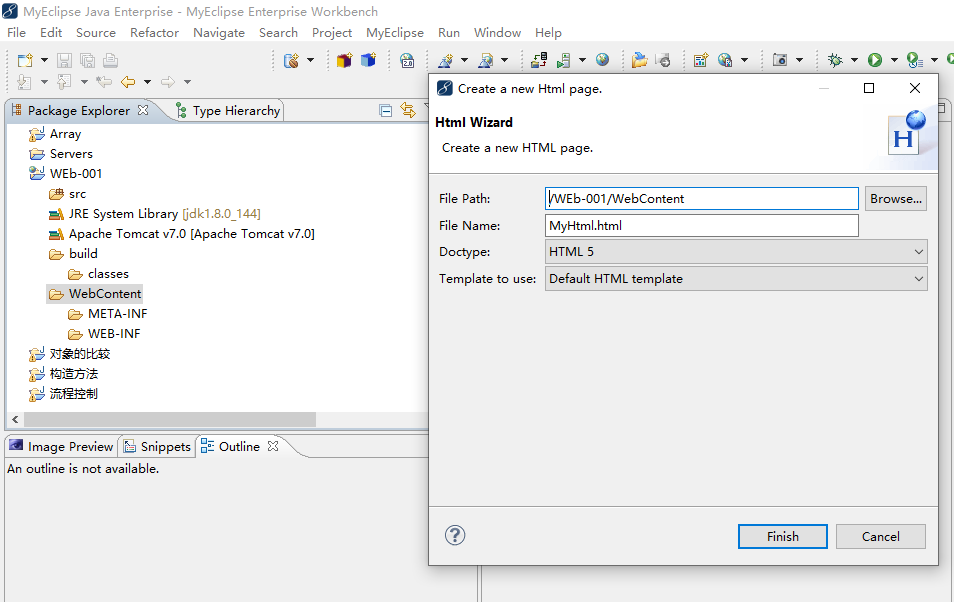This screenshot has width=954, height=602.
Task: Switch to the Snippets tab
Action: [158, 447]
